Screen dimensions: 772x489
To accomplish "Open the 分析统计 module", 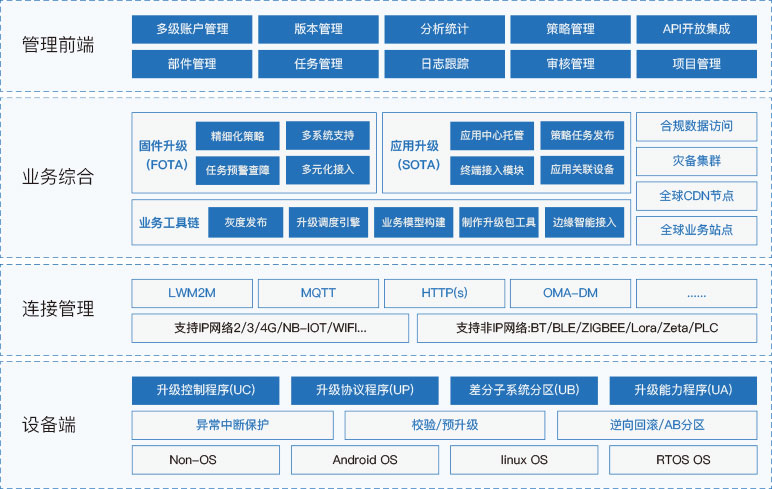I will [444, 29].
